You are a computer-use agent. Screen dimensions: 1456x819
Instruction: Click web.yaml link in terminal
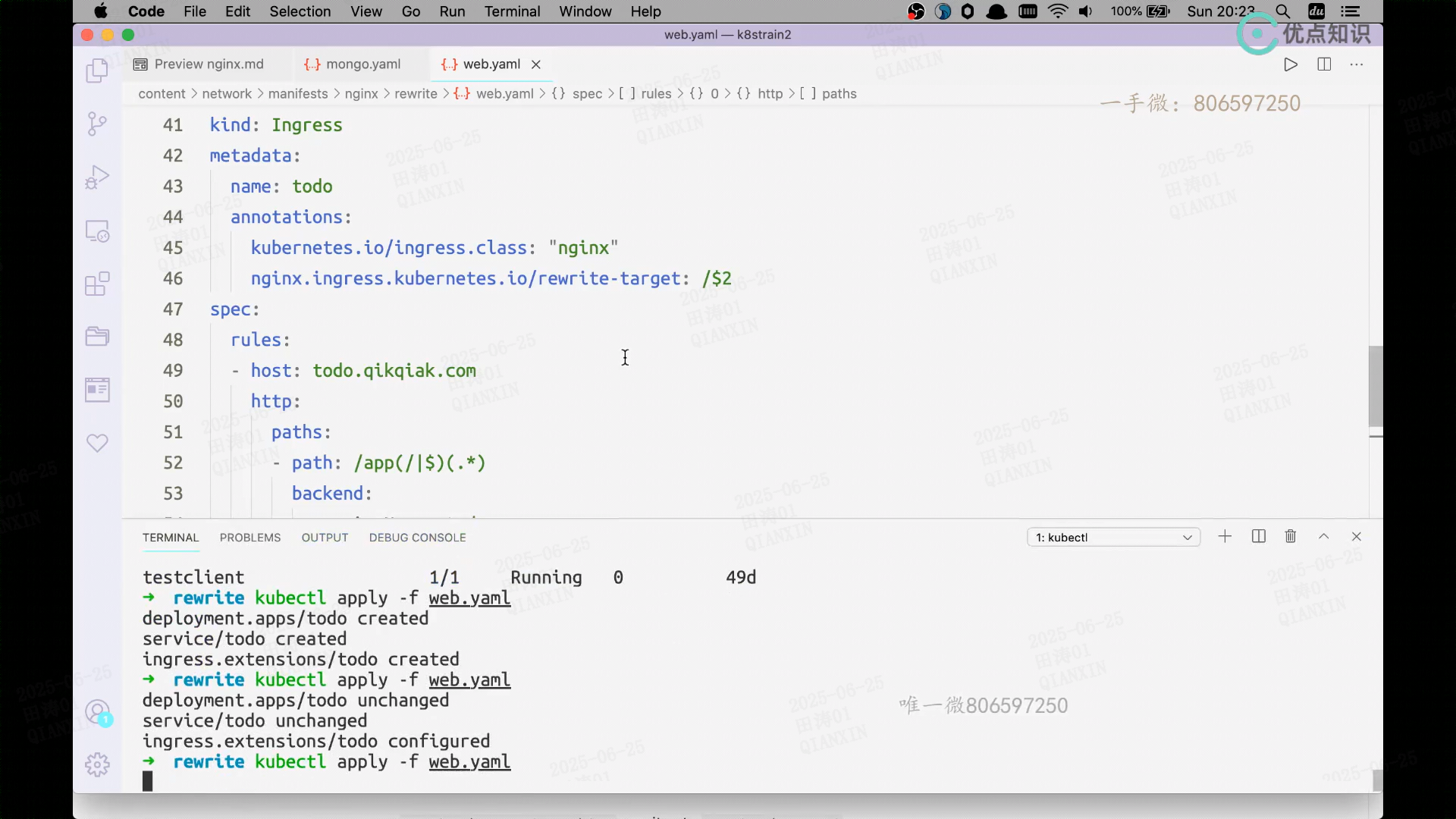pyautogui.click(x=469, y=762)
